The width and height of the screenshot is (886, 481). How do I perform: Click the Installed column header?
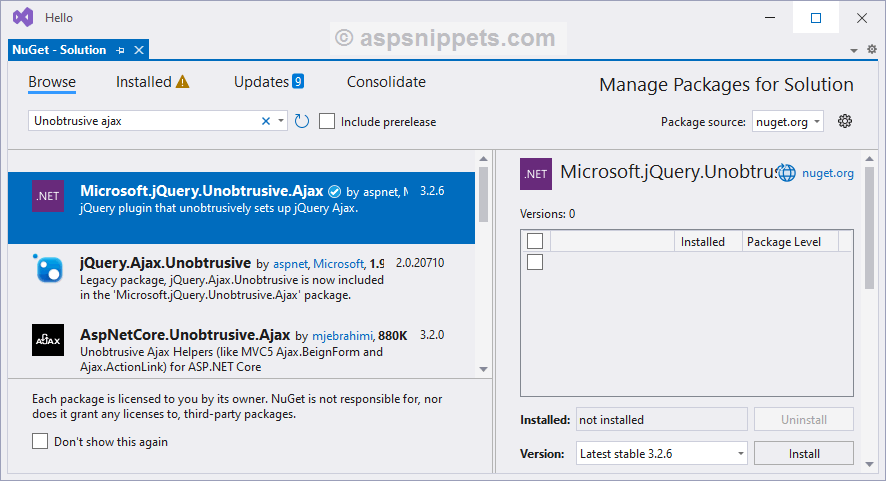(707, 241)
